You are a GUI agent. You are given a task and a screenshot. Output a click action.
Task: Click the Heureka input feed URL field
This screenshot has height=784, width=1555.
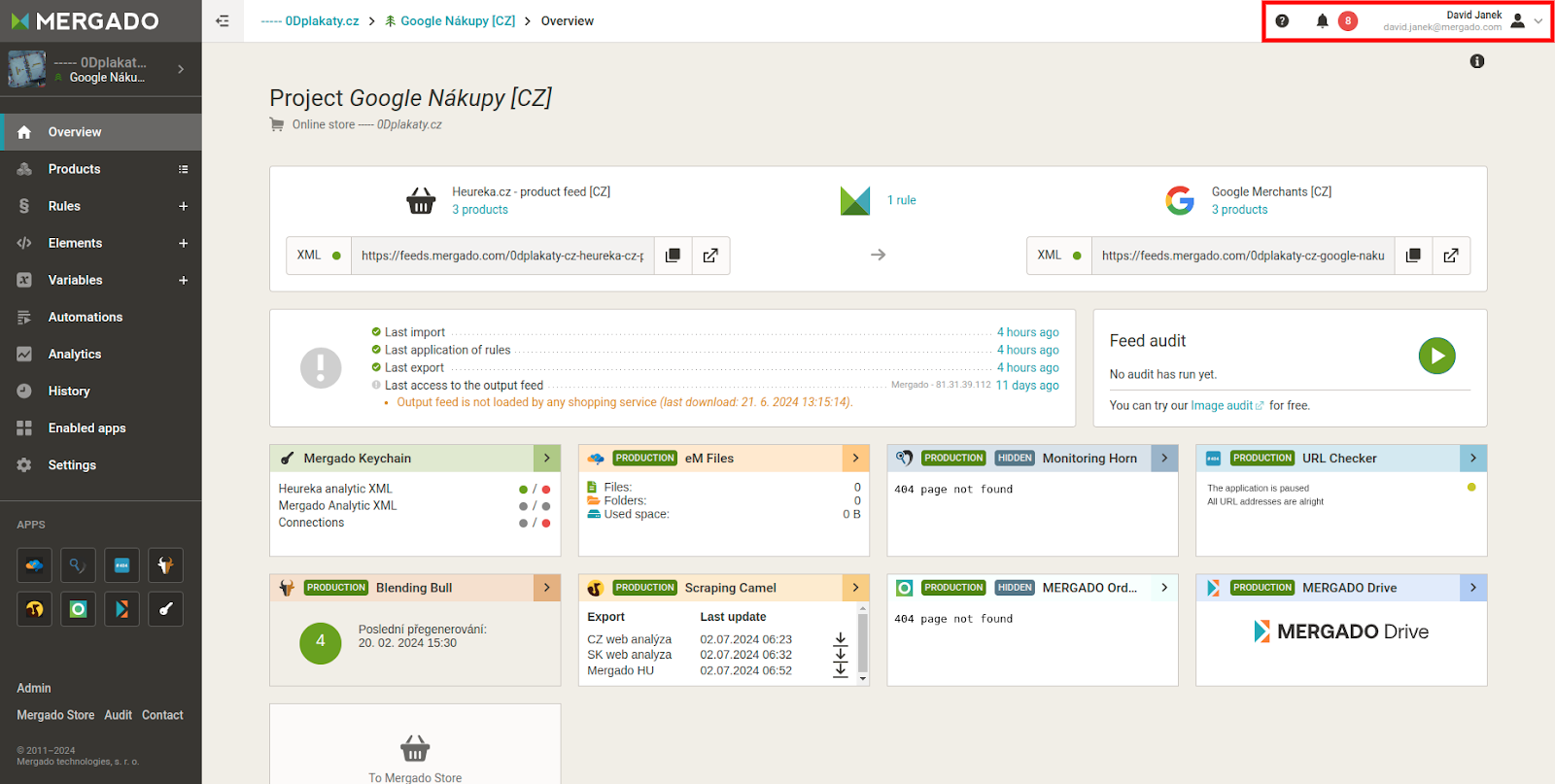click(502, 256)
